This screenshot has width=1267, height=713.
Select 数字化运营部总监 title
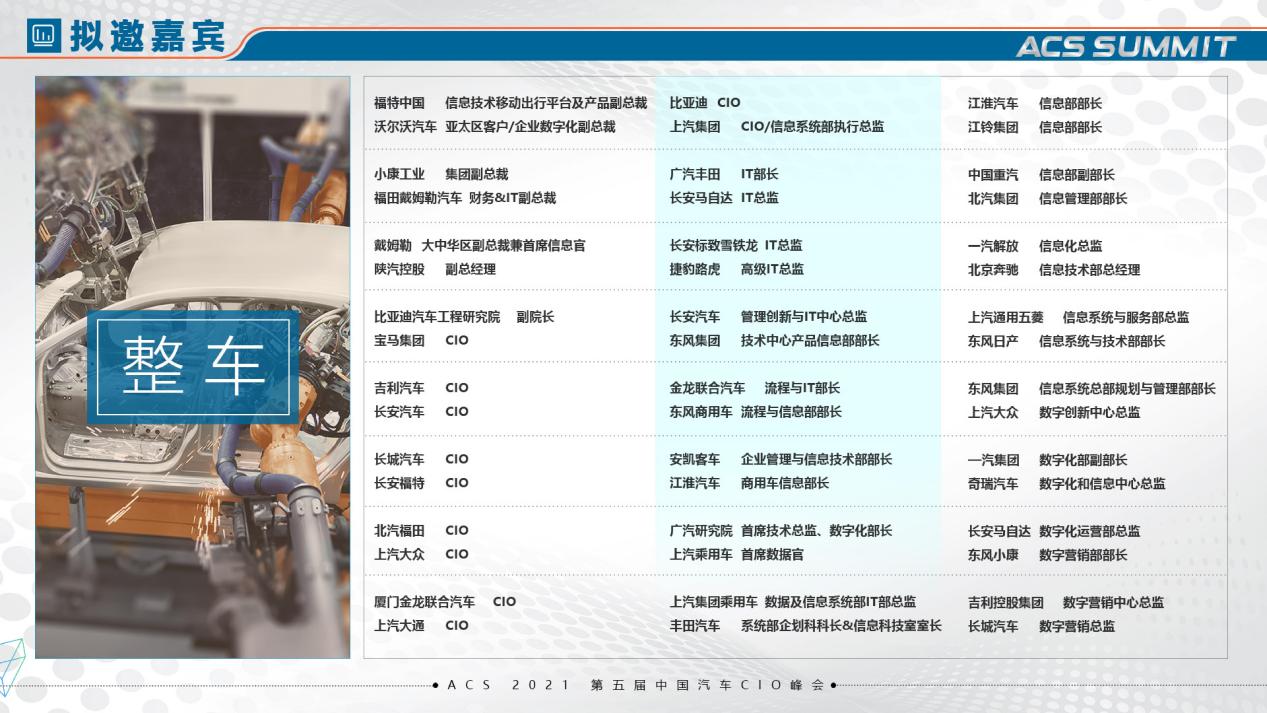click(x=1089, y=531)
